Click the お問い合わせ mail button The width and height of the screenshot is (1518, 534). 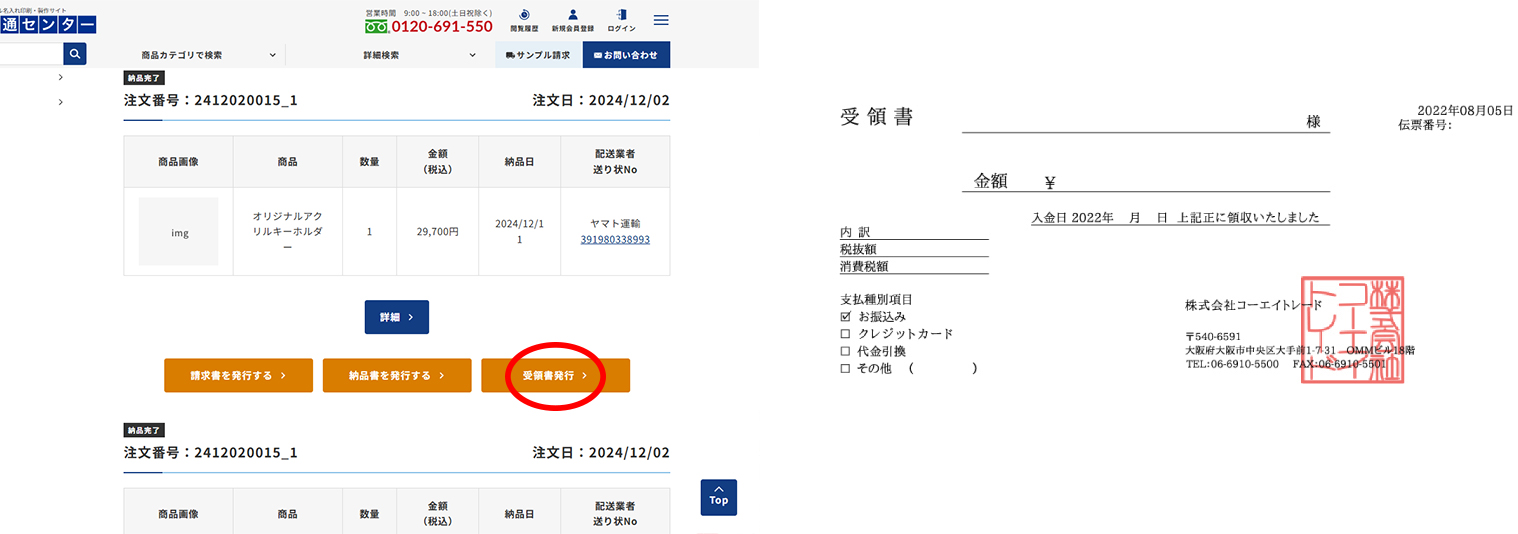(626, 55)
